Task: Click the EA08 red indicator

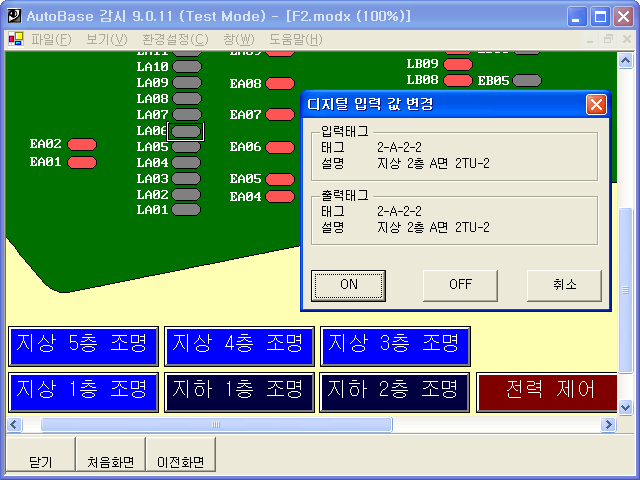Action: click(x=280, y=84)
